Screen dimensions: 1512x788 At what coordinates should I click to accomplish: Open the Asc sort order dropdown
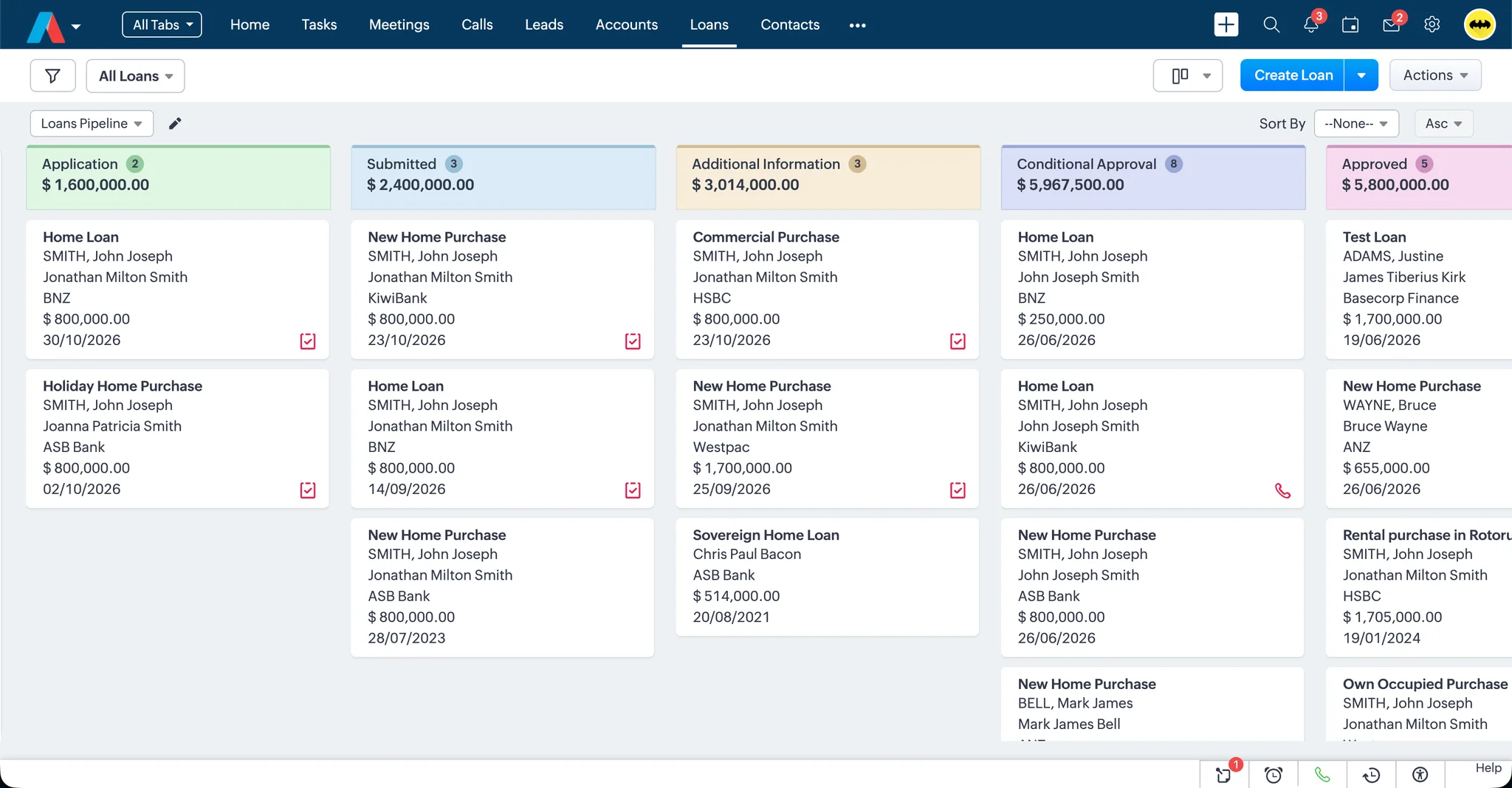pyautogui.click(x=1443, y=123)
